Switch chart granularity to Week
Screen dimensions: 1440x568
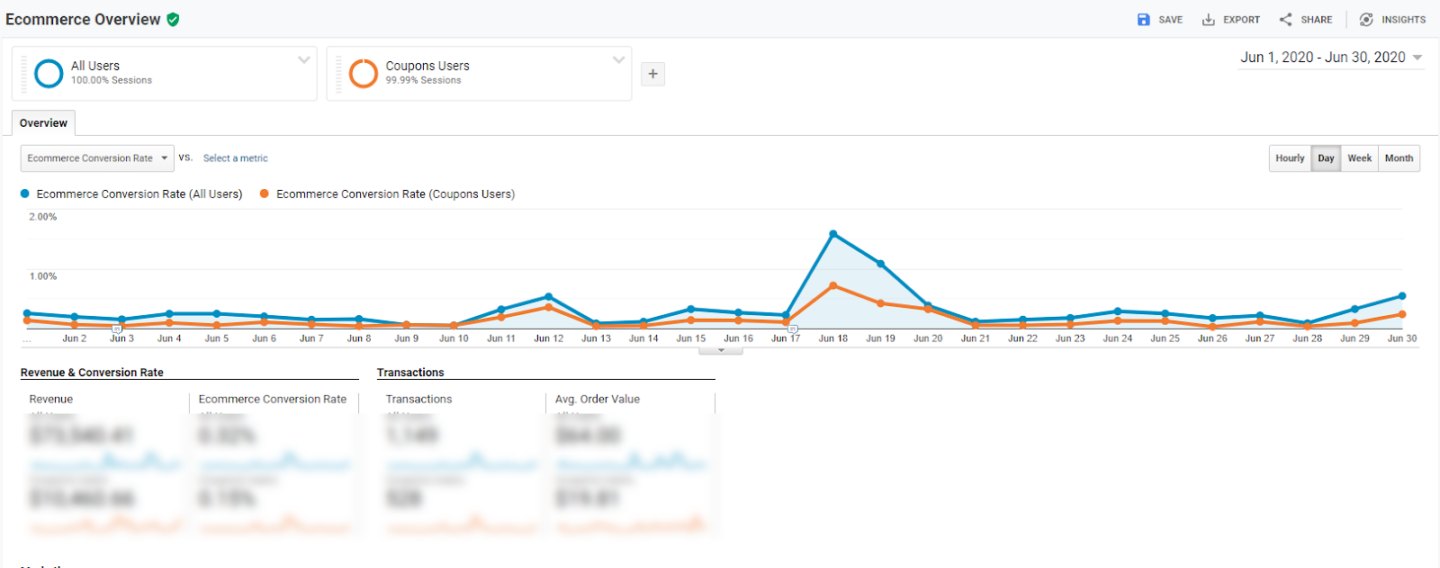(x=1359, y=158)
